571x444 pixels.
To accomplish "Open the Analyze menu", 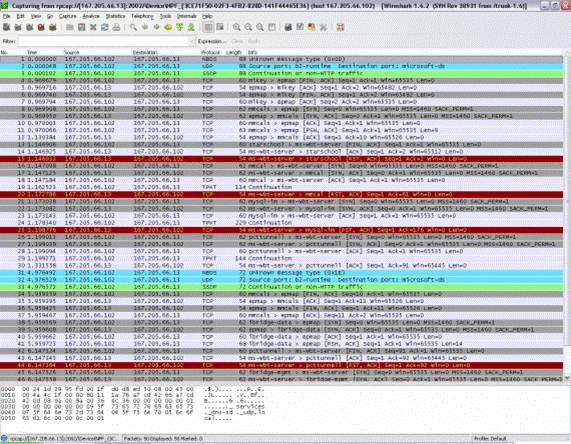I will point(91,16).
